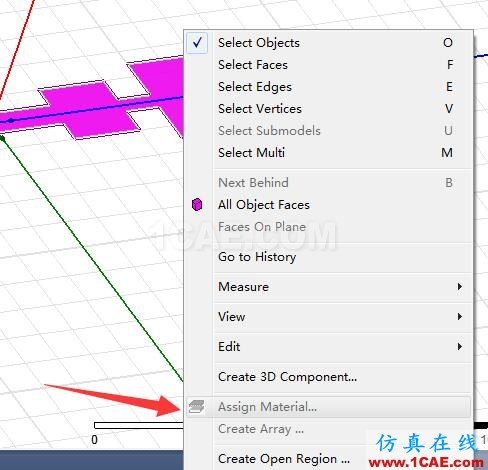The height and width of the screenshot is (470, 488).
Task: Expand the View submenu arrow
Action: pos(460,316)
